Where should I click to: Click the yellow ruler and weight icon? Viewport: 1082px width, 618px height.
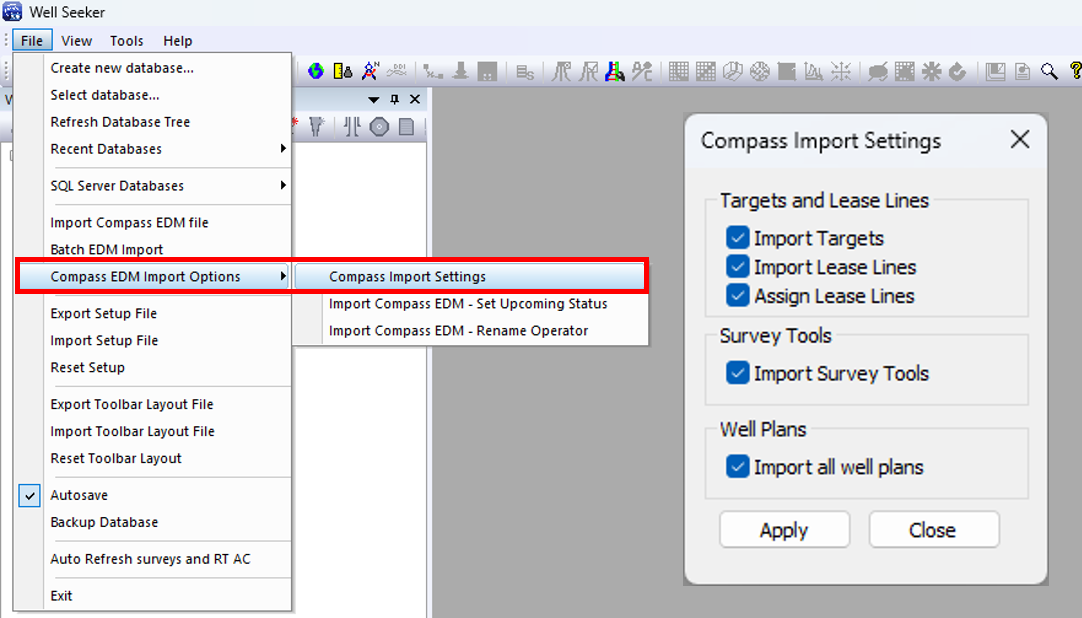(x=343, y=71)
